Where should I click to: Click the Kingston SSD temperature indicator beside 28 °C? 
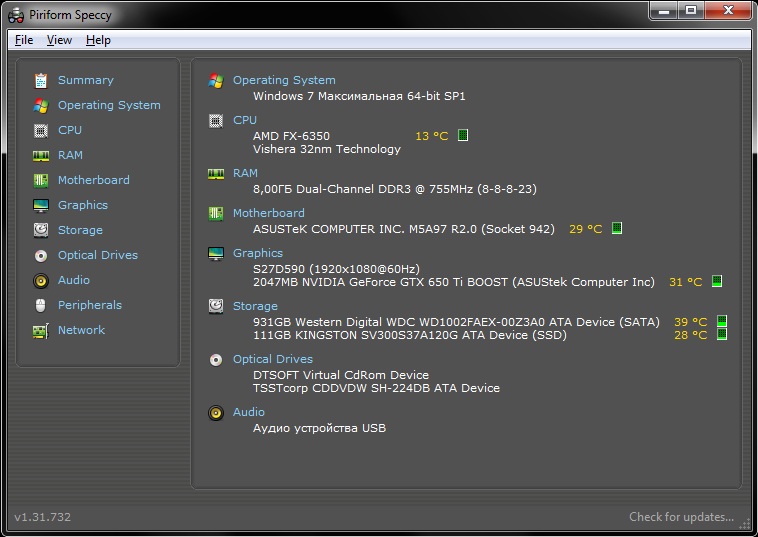coord(722,334)
